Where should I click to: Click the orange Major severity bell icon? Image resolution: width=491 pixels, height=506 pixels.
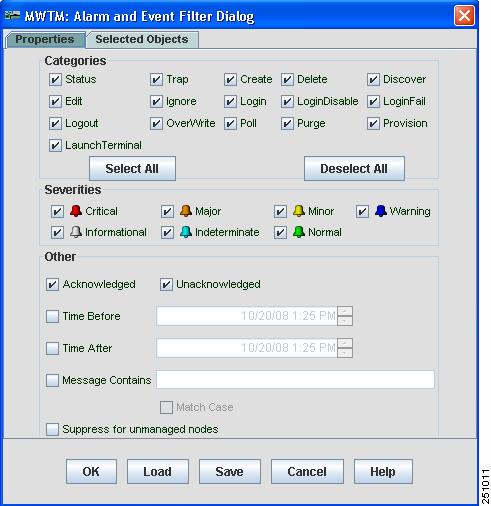click(186, 211)
